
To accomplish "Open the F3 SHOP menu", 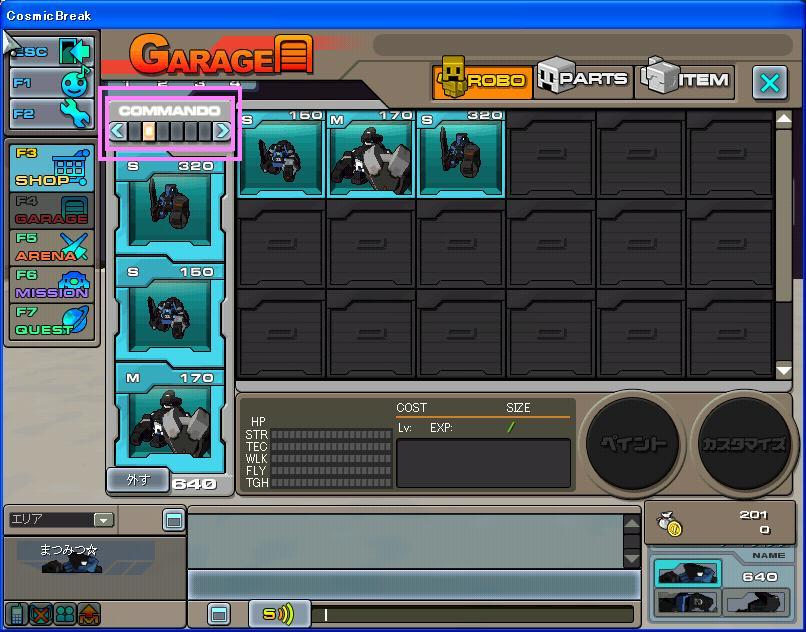I will [x=52, y=168].
